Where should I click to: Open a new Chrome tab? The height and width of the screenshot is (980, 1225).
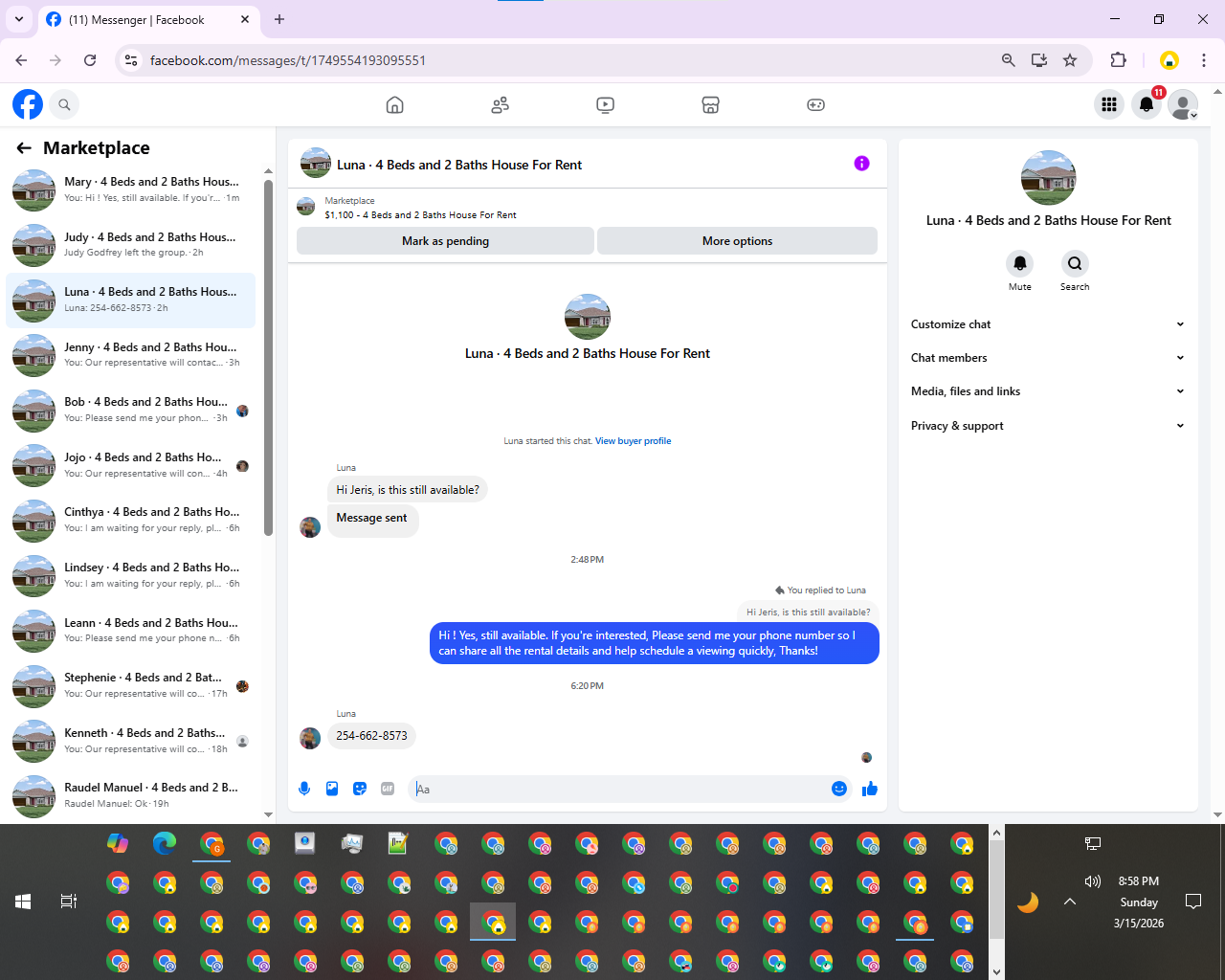[279, 19]
